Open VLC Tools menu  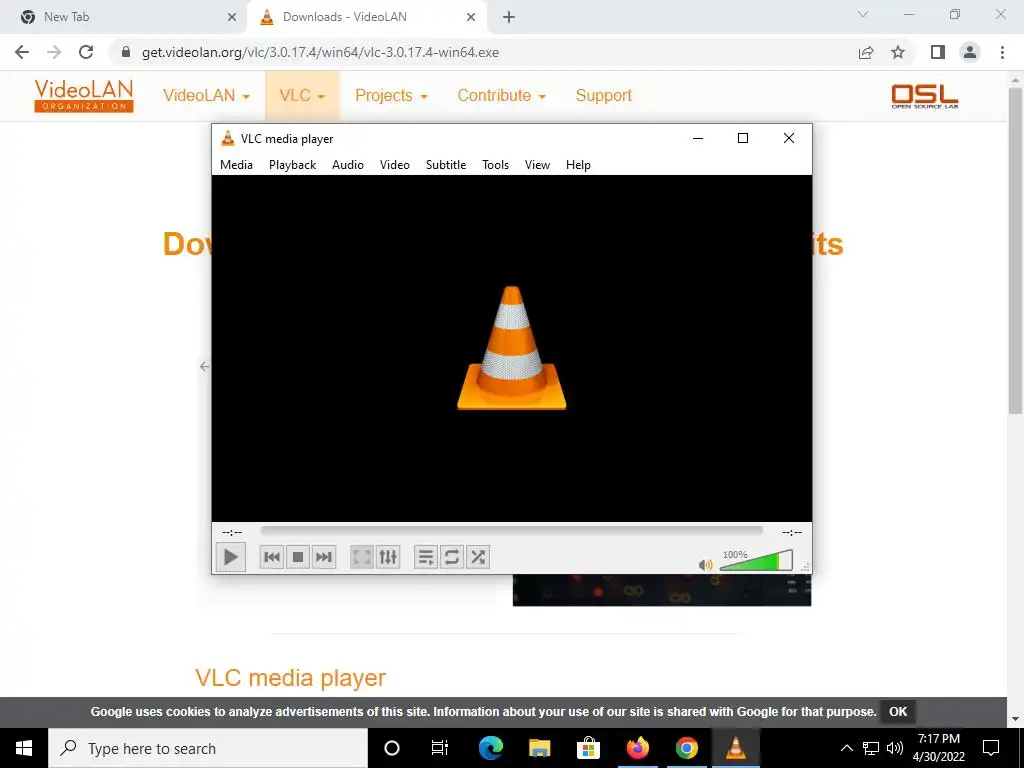click(x=495, y=165)
